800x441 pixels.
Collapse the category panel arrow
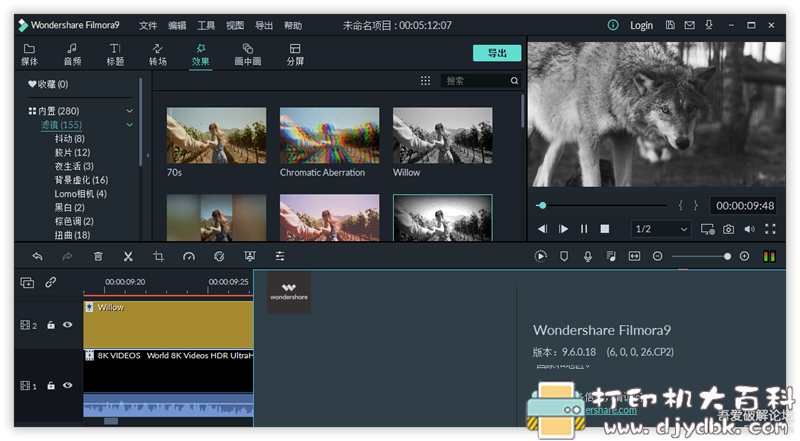(x=147, y=155)
